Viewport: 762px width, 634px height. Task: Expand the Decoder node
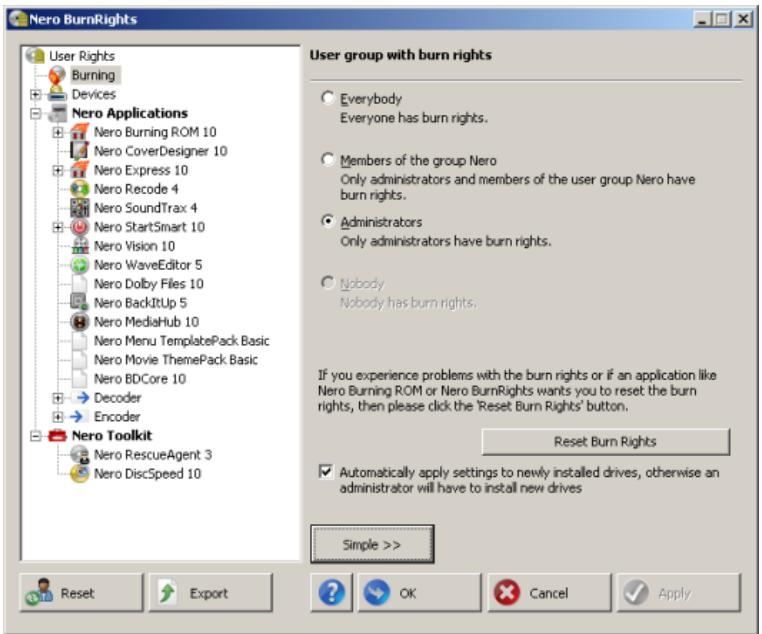[x=58, y=398]
